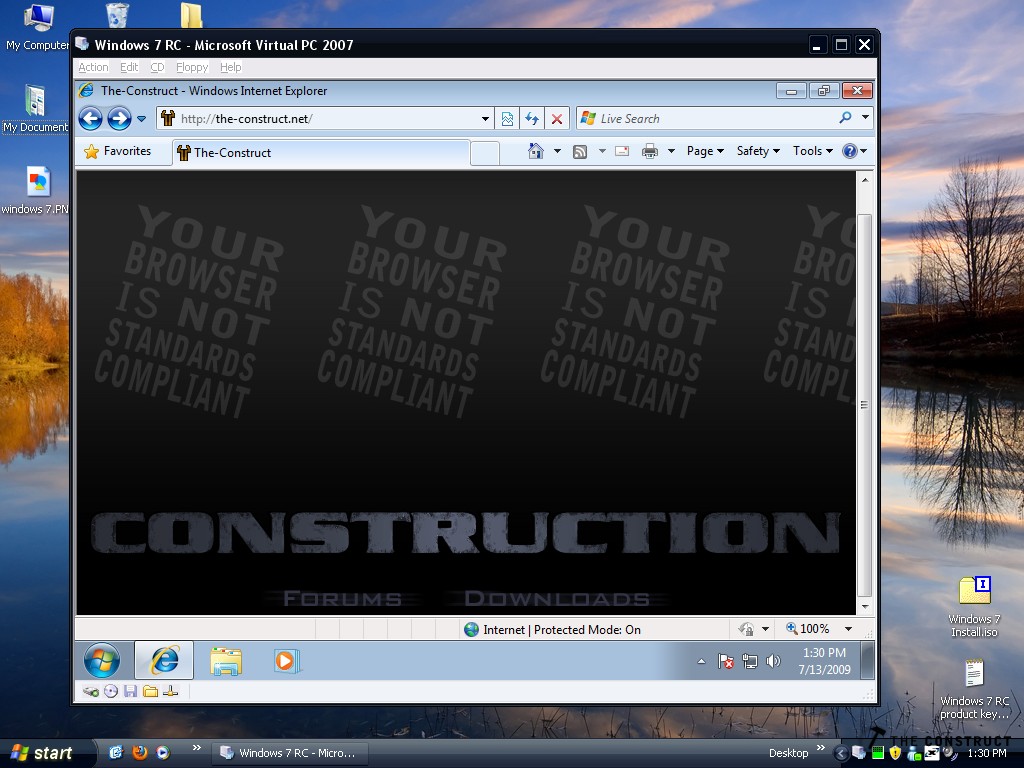Expand the zoom level dropdown arrow
This screenshot has width=1024, height=768.
click(848, 629)
